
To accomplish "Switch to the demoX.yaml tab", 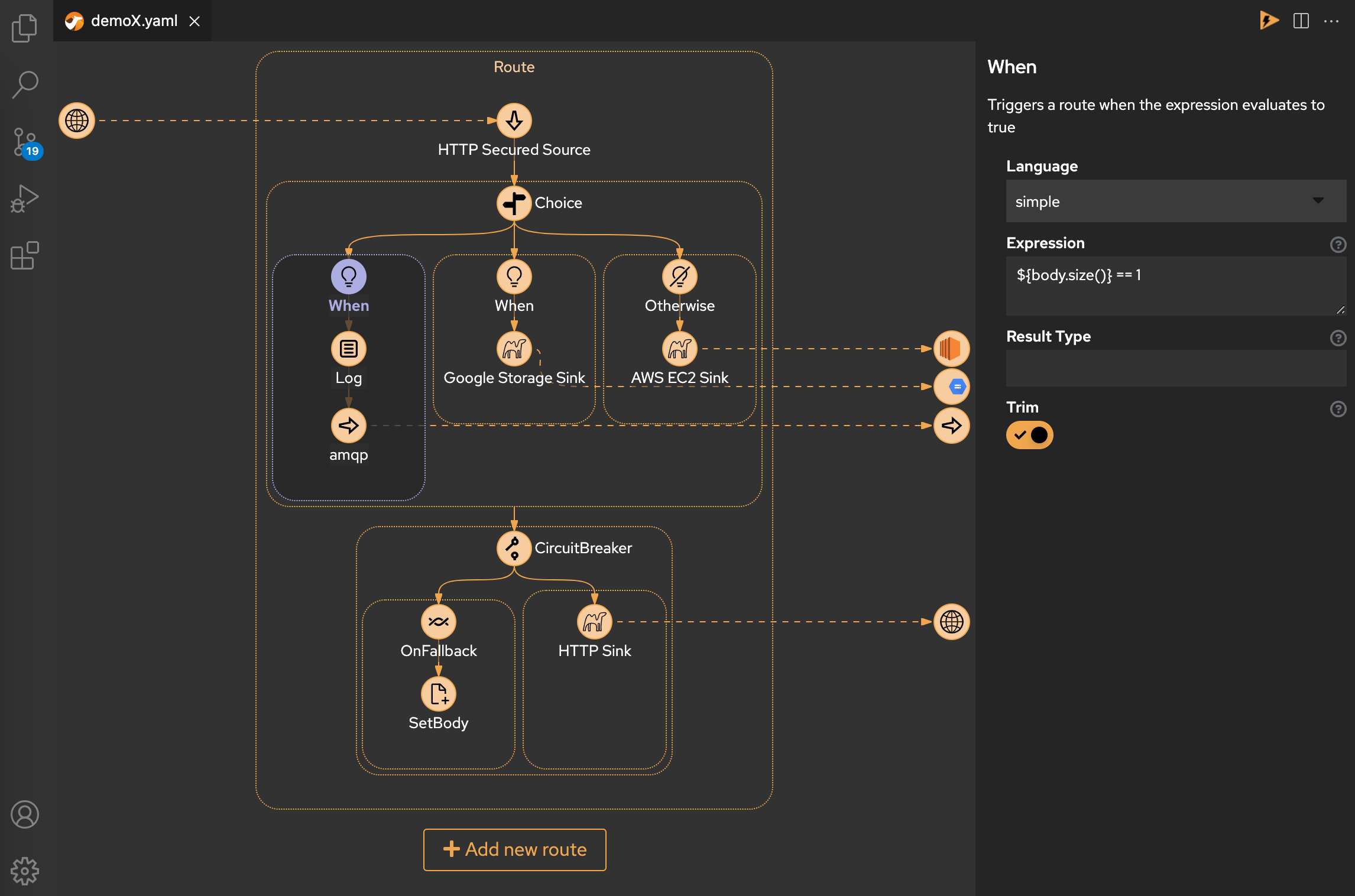I will (x=133, y=21).
